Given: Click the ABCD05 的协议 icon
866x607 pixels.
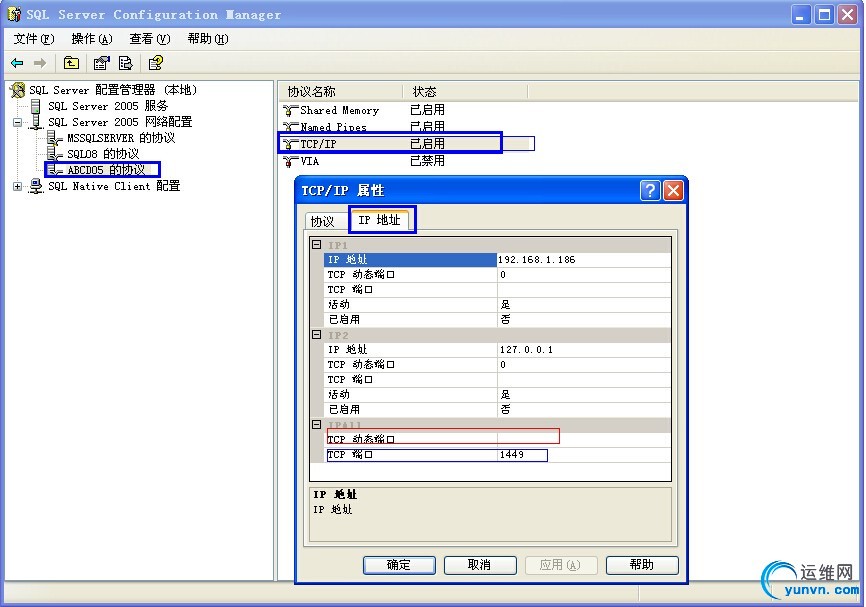Looking at the screenshot, I should point(55,170).
